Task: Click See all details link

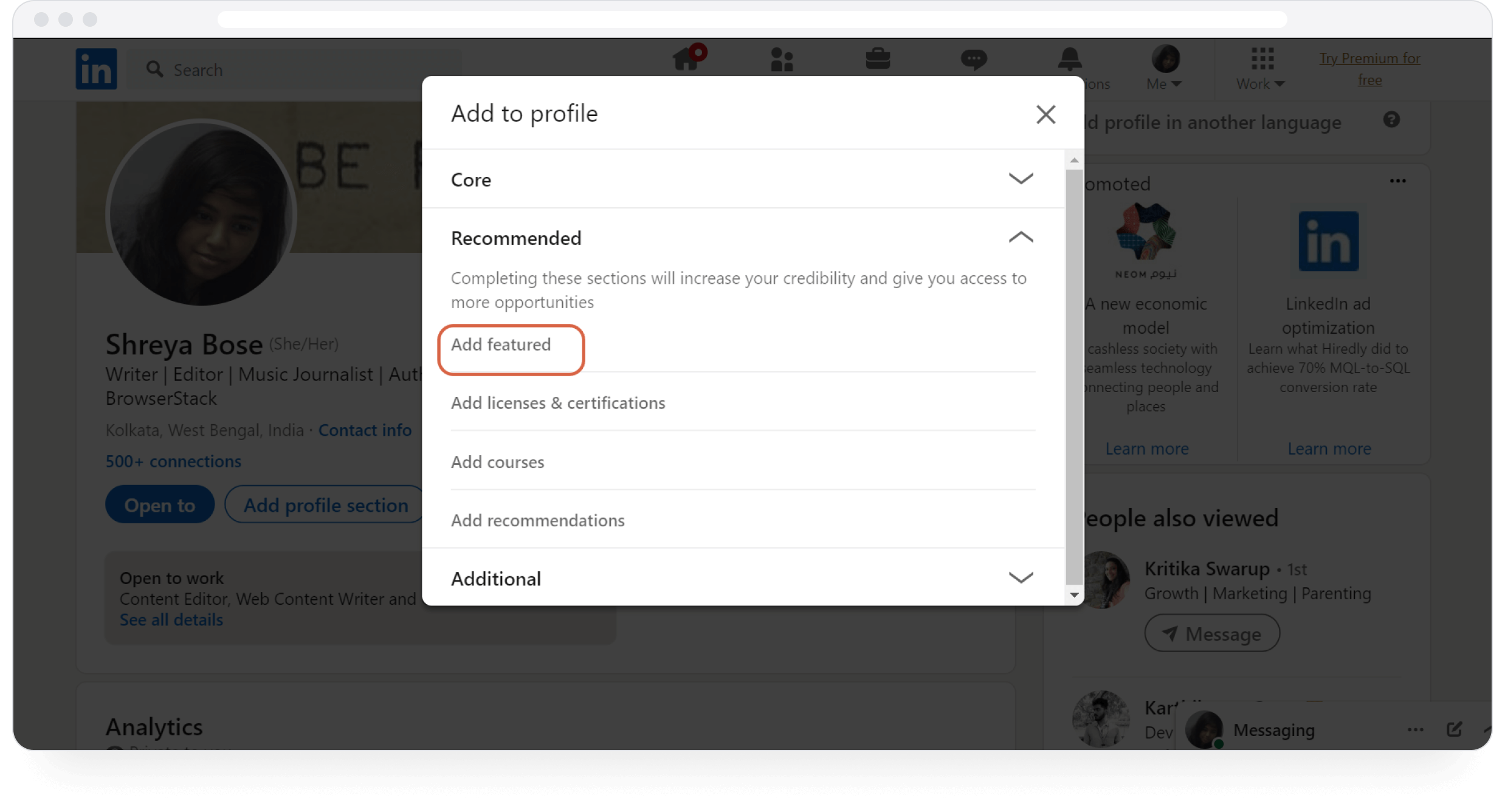Action: point(171,619)
